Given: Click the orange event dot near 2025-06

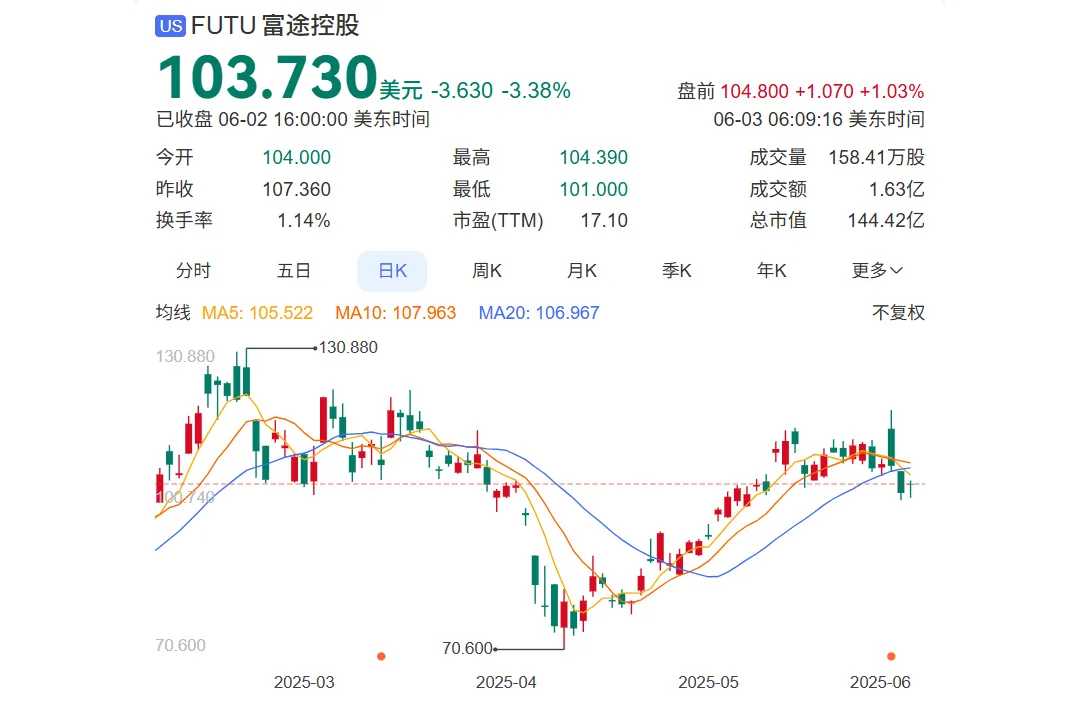Looking at the screenshot, I should point(891,656).
